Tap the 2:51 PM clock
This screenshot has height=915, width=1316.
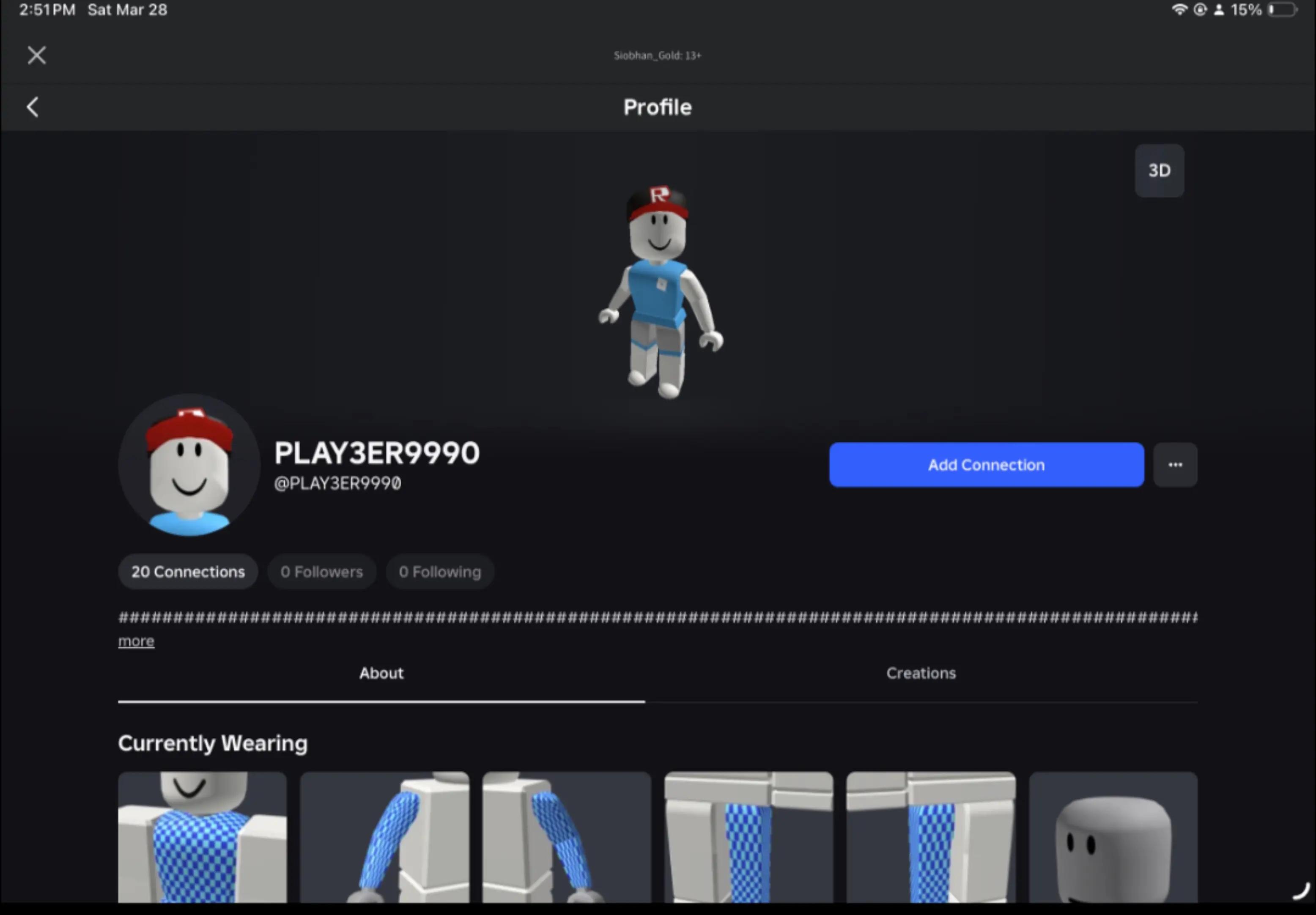coord(47,10)
